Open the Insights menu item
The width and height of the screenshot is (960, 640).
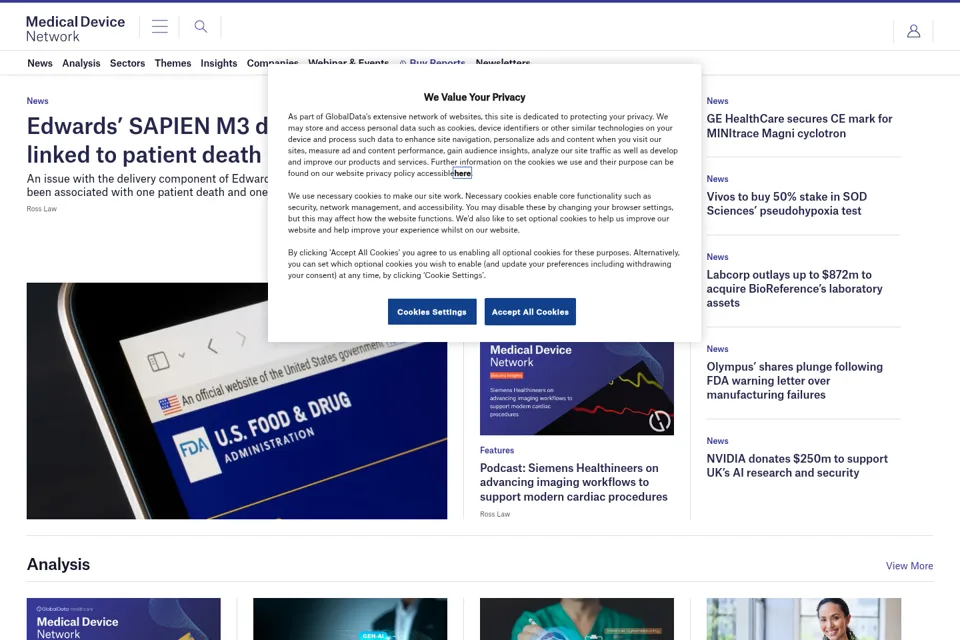[219, 63]
